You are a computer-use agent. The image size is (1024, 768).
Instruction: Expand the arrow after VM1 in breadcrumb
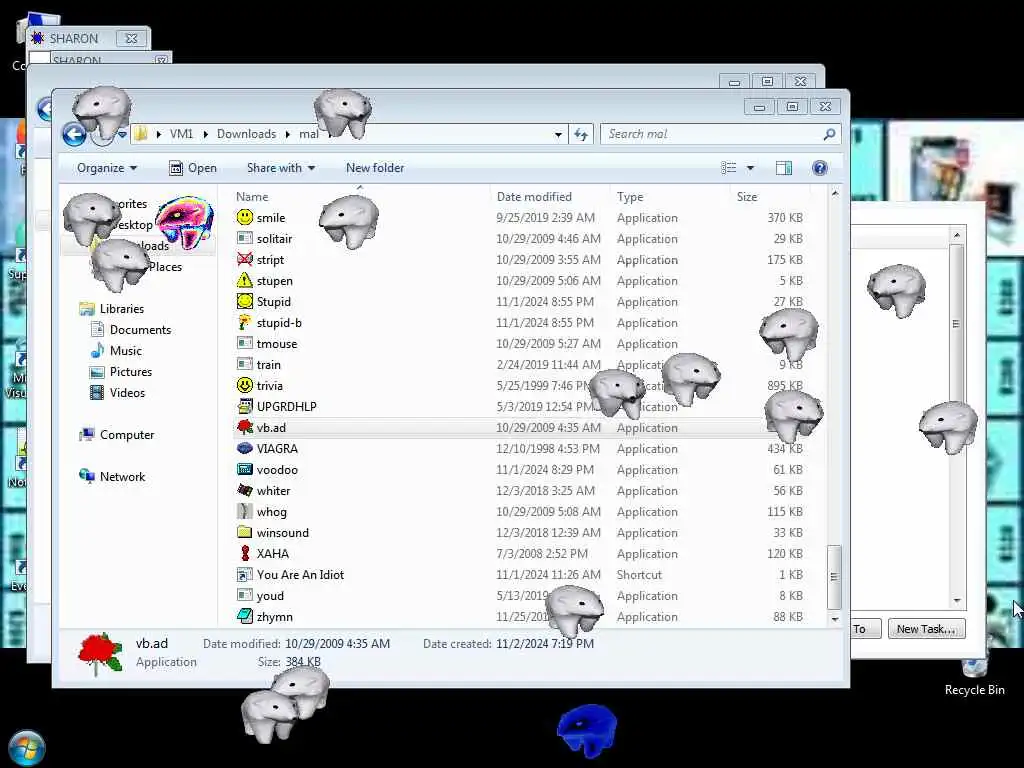click(205, 134)
